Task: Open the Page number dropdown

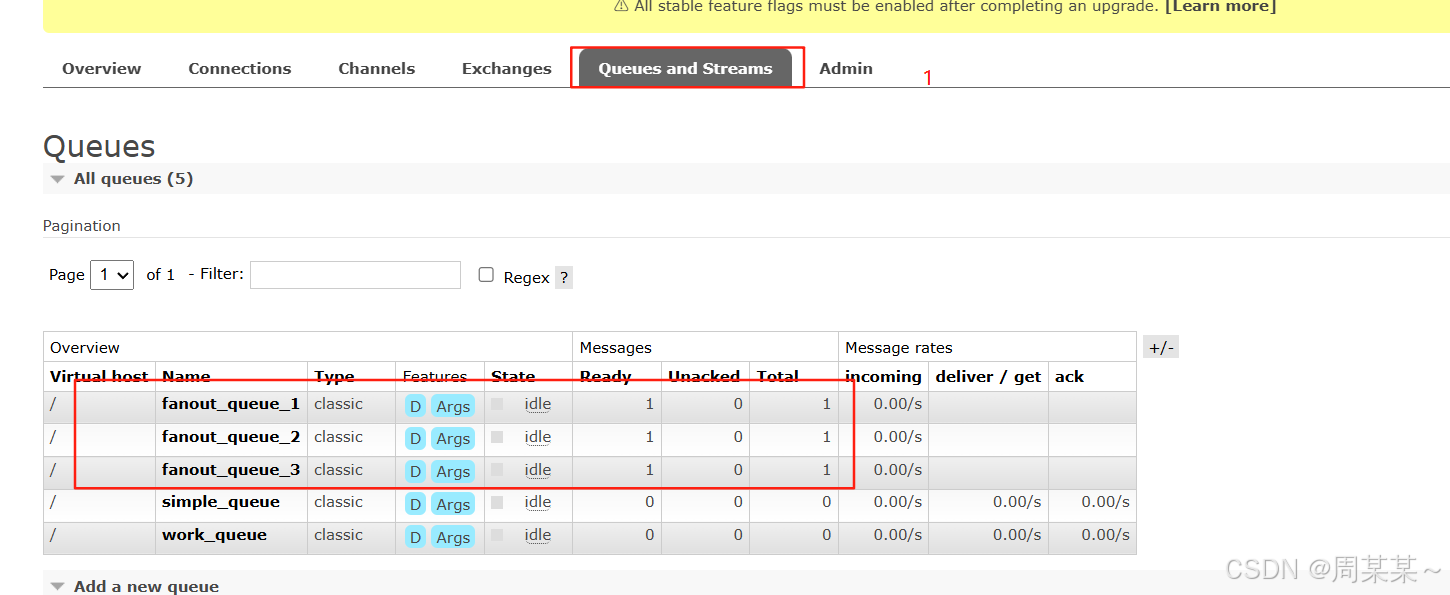Action: (x=112, y=275)
